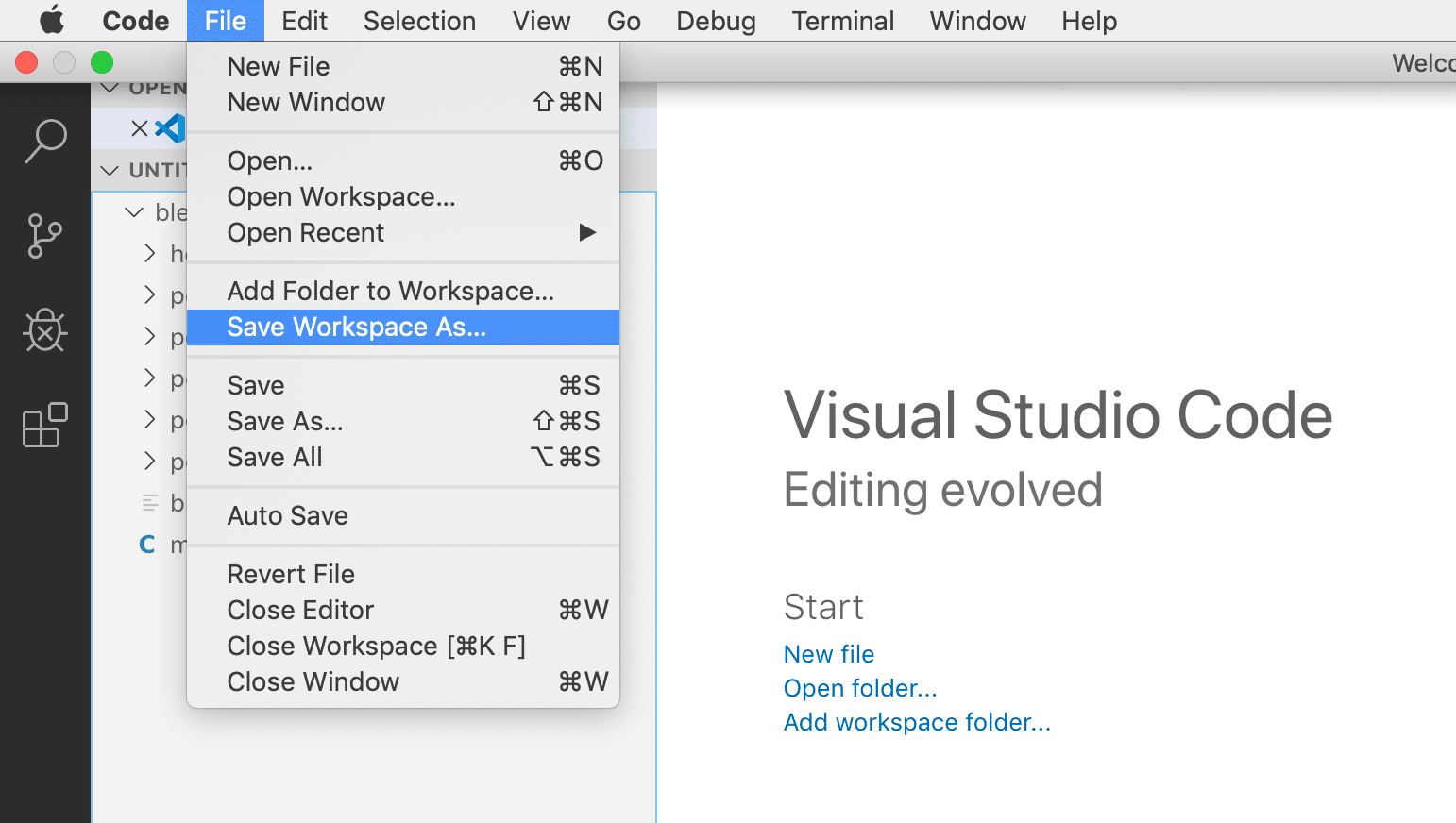1456x823 pixels.
Task: Click the 'New file' link on Welcome page
Action: tap(829, 654)
